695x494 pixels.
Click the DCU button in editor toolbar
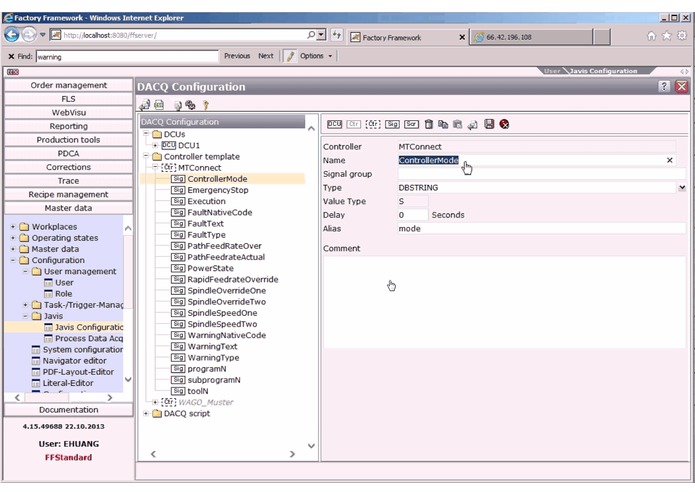[x=334, y=124]
